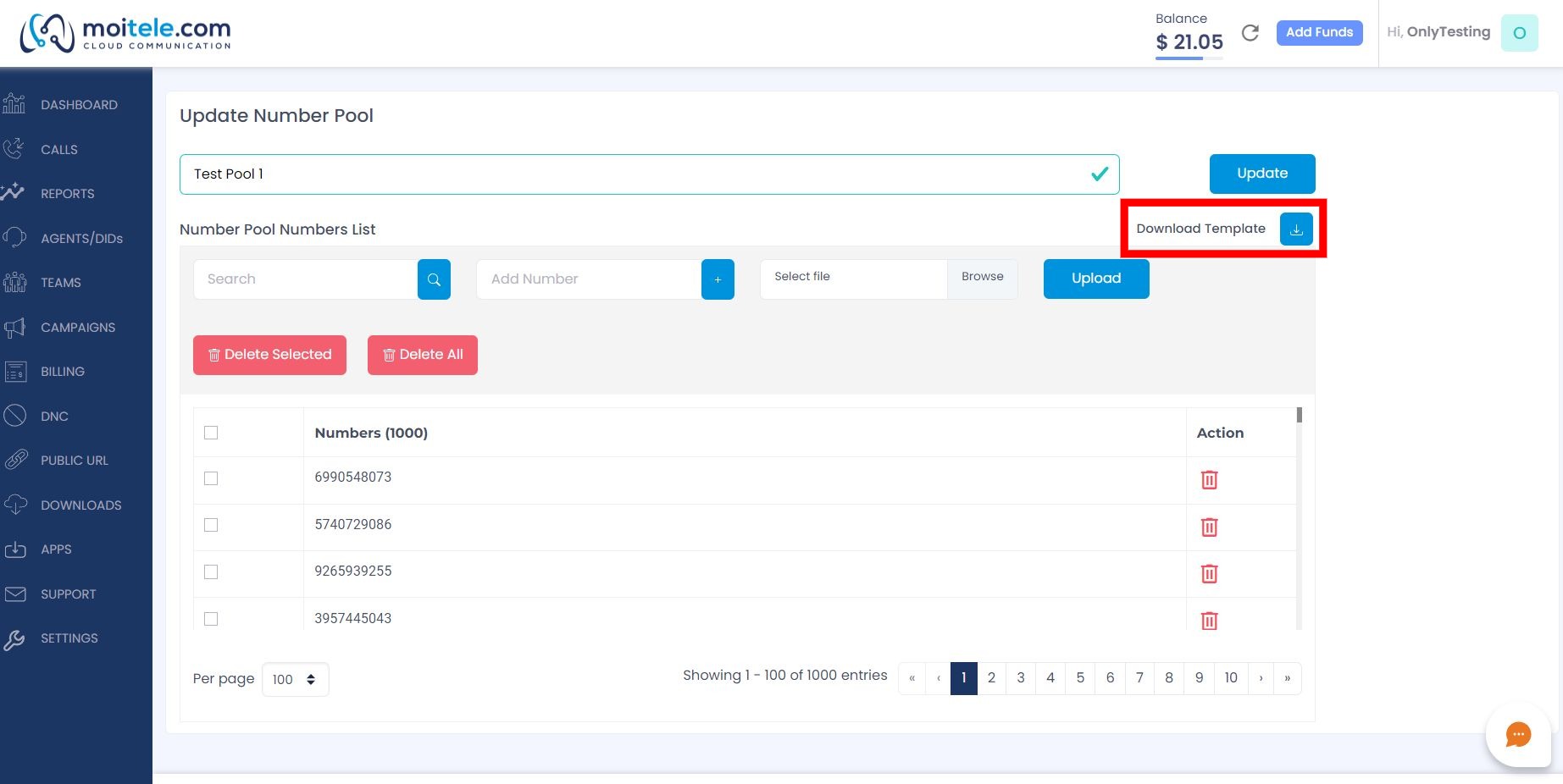Image resolution: width=1563 pixels, height=784 pixels.
Task: Refresh the account balance
Action: pos(1250,33)
